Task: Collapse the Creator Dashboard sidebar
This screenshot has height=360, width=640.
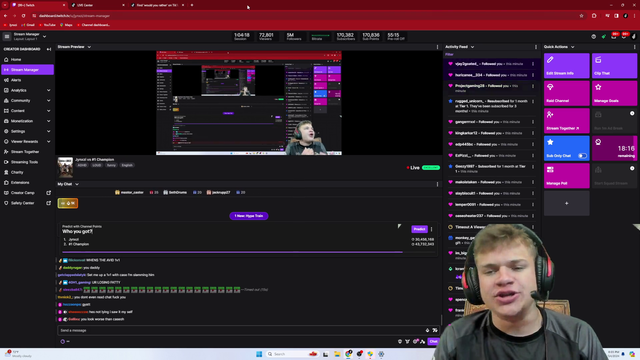Action: (49, 49)
